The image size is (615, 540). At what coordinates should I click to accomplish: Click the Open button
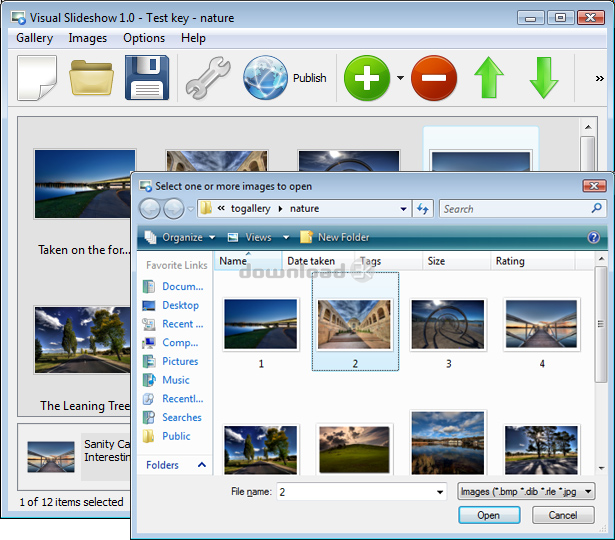click(x=489, y=515)
